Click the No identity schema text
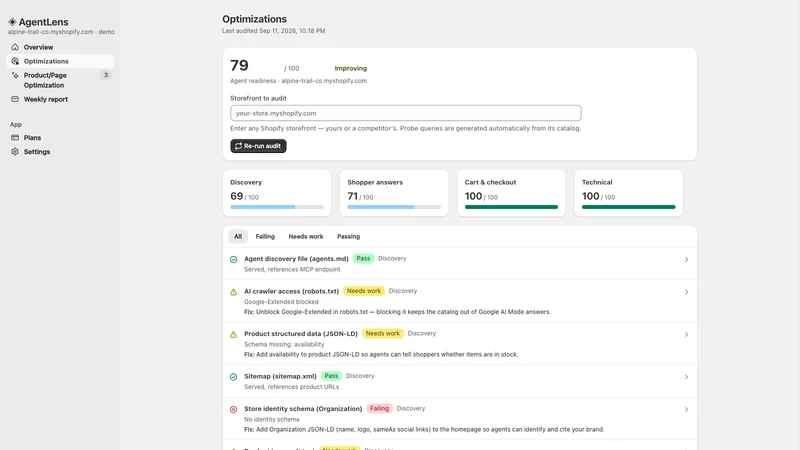The width and height of the screenshot is (800, 450). [x=271, y=419]
